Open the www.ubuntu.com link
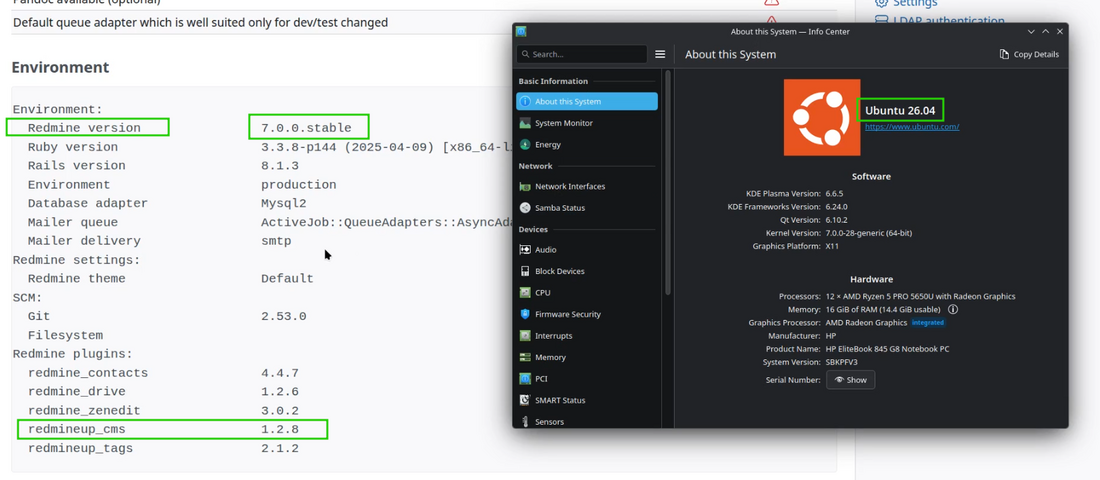The width and height of the screenshot is (1100, 480). (x=912, y=127)
